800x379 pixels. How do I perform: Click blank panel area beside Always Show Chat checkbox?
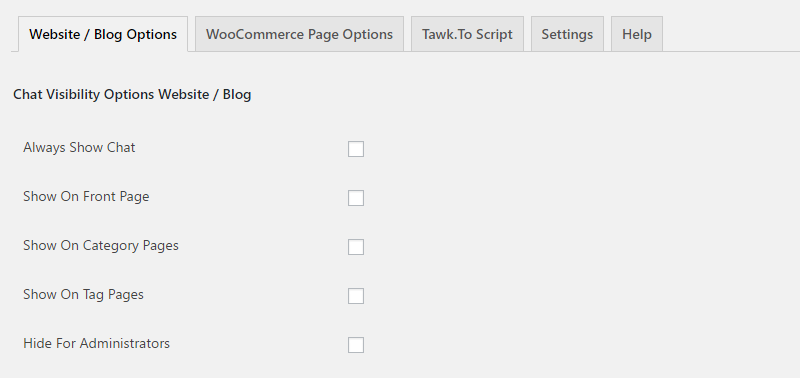[561, 149]
